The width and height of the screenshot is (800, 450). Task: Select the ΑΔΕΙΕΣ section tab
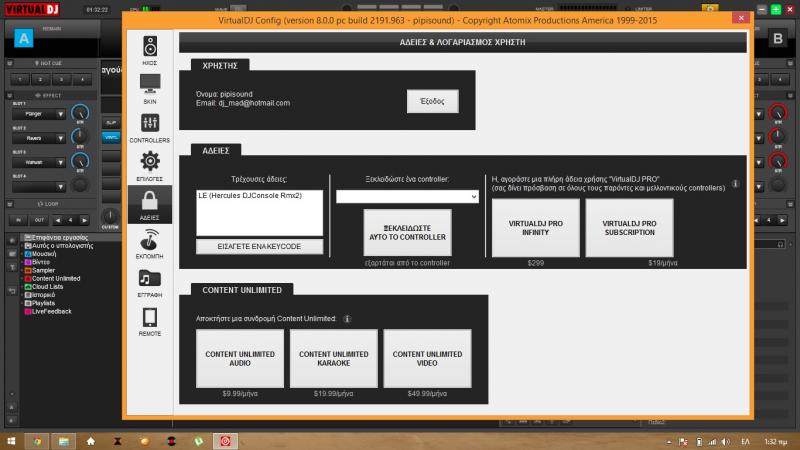pyautogui.click(x=216, y=151)
